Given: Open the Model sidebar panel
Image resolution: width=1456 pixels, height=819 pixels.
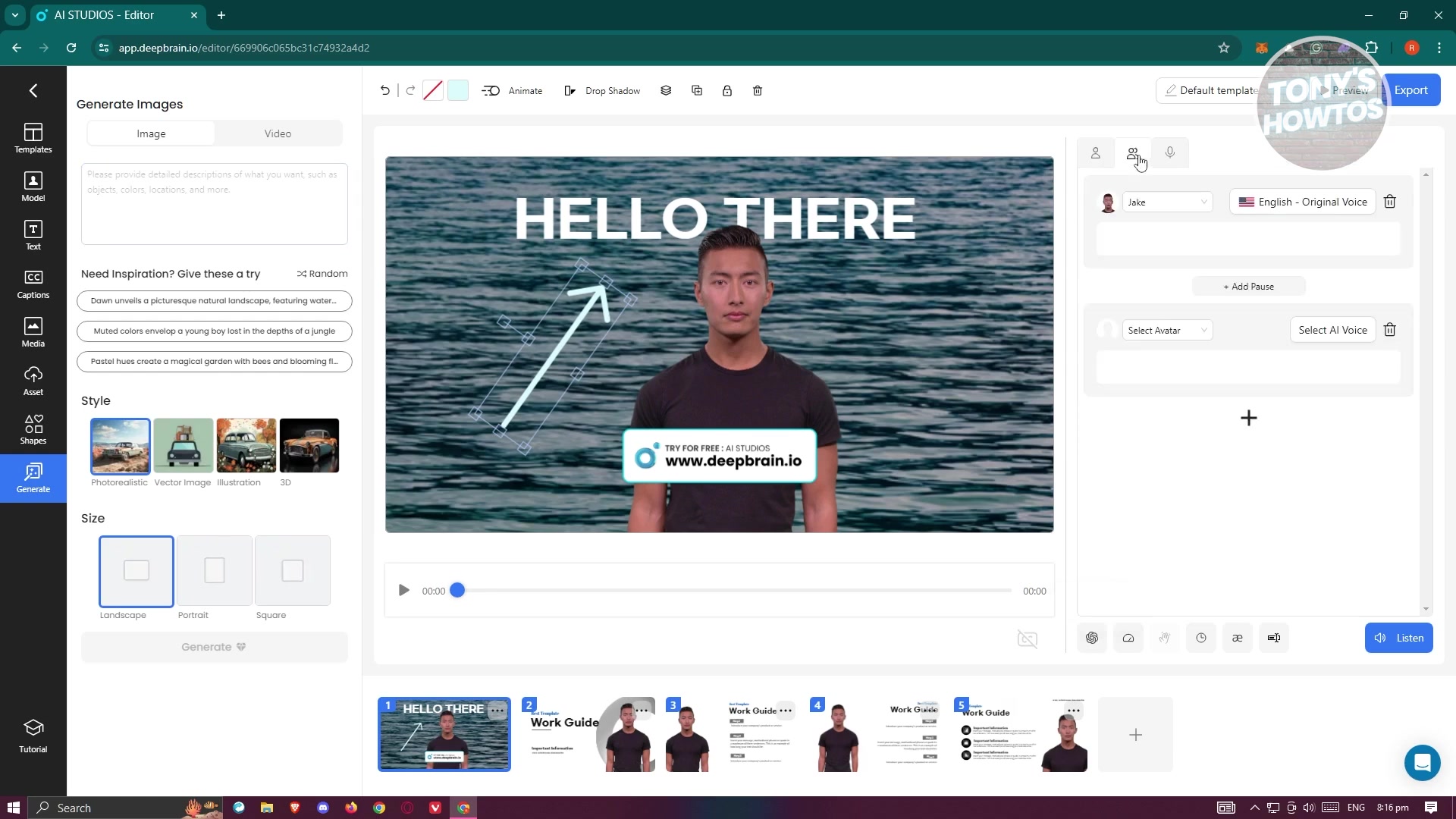Looking at the screenshot, I should pos(33,187).
